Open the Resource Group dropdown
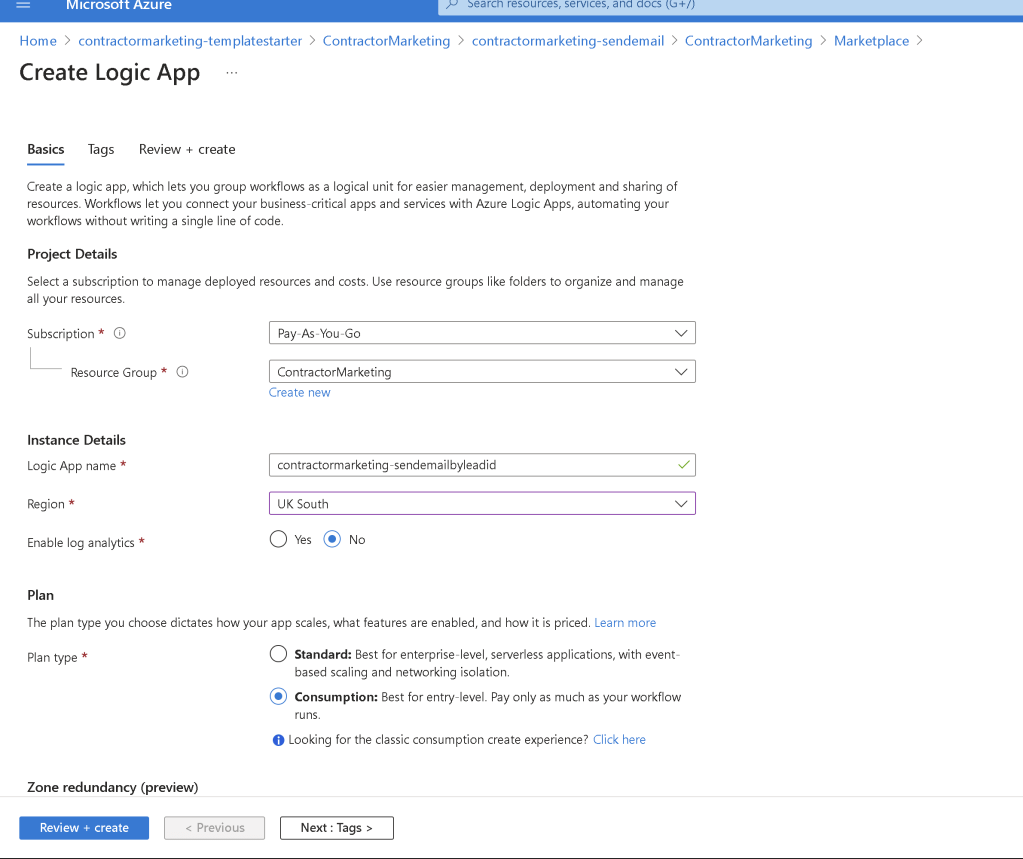The height and width of the screenshot is (859, 1023). click(482, 372)
